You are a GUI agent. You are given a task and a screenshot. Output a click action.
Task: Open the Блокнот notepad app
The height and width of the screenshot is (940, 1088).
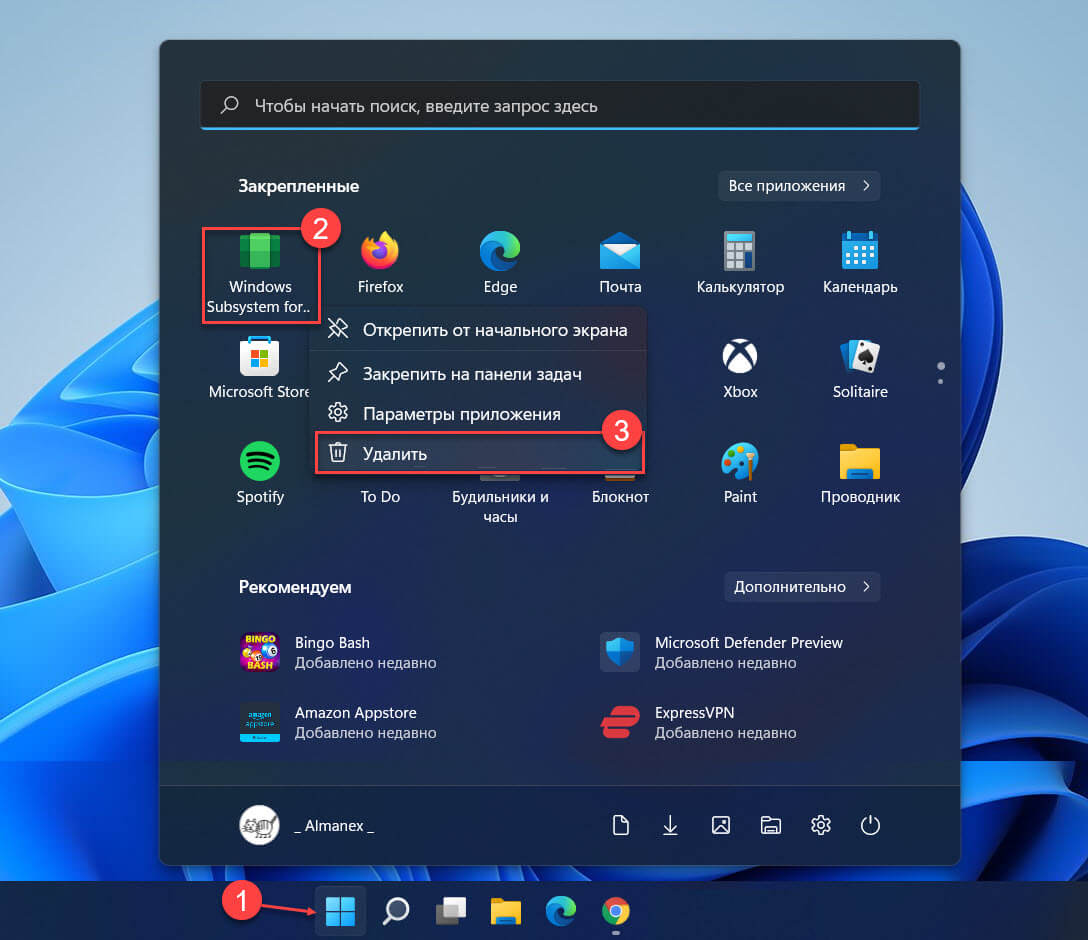coord(620,496)
